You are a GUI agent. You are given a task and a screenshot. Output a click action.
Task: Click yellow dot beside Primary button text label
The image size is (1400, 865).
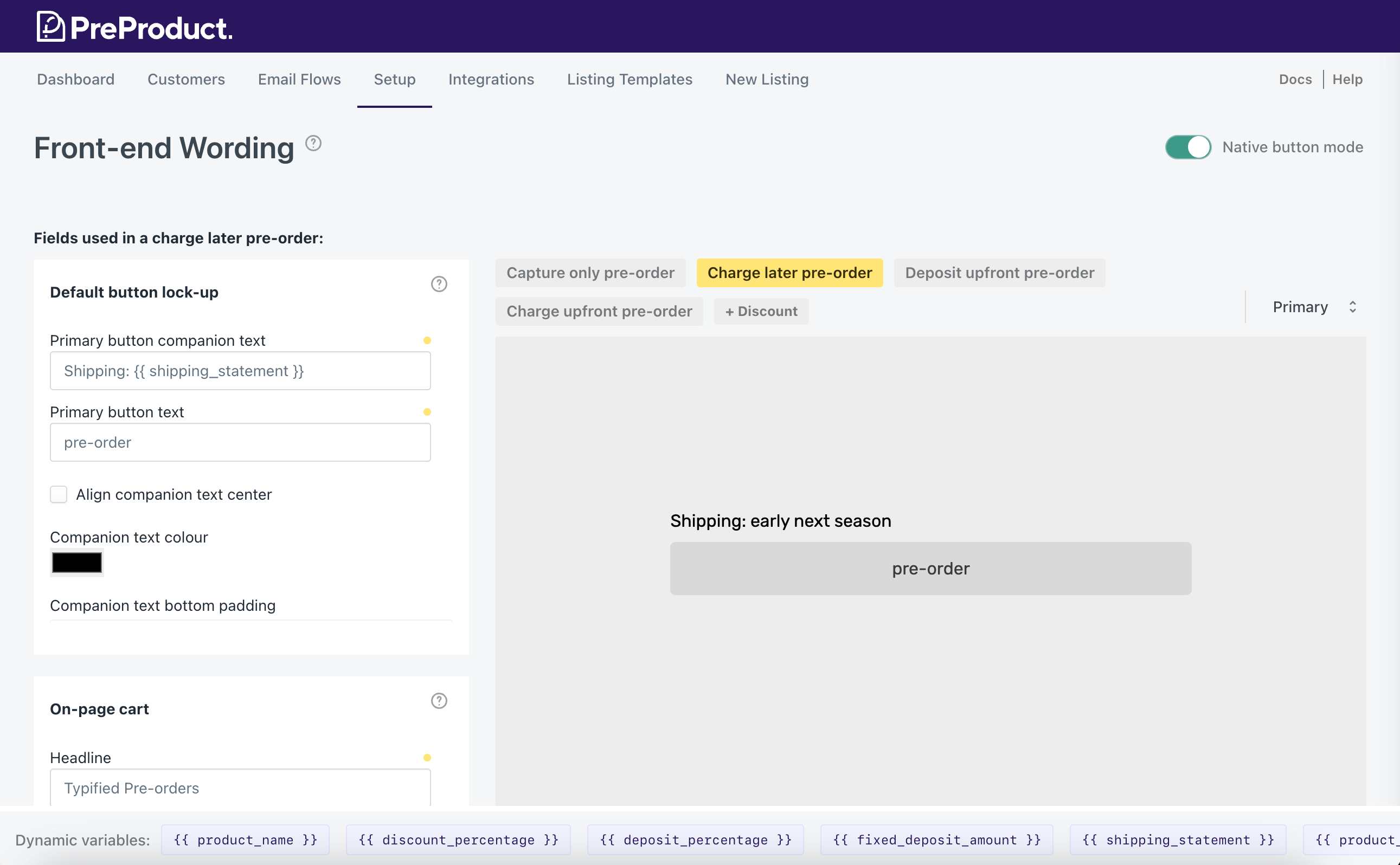coord(427,412)
